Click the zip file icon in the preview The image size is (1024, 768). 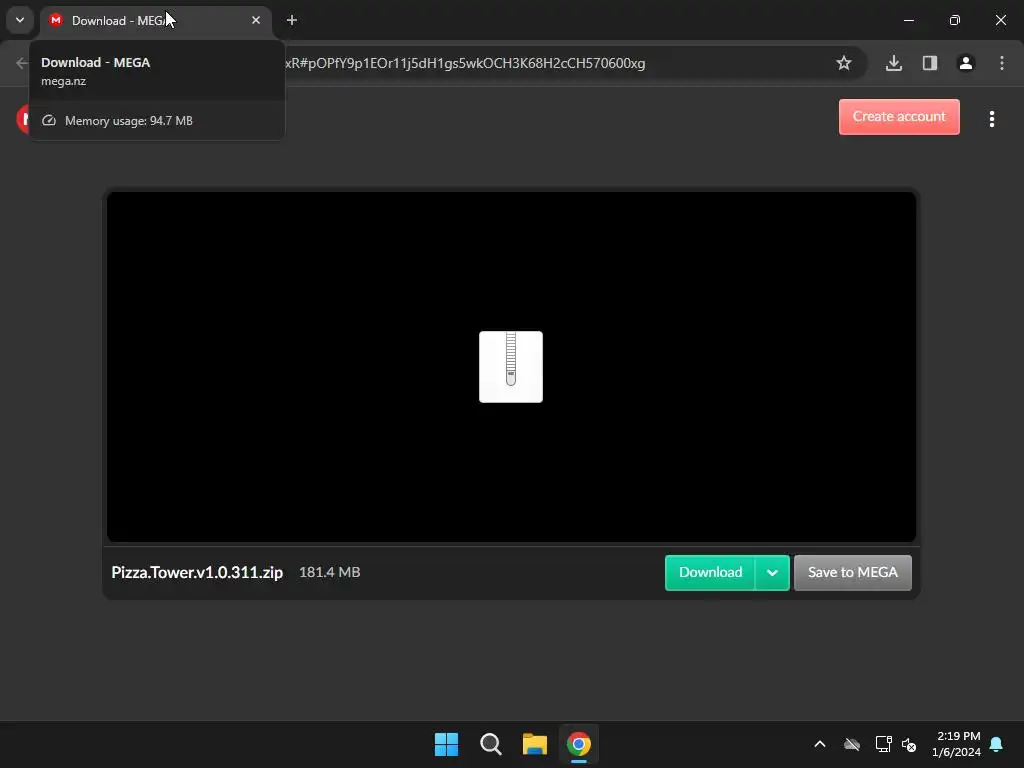click(x=511, y=366)
